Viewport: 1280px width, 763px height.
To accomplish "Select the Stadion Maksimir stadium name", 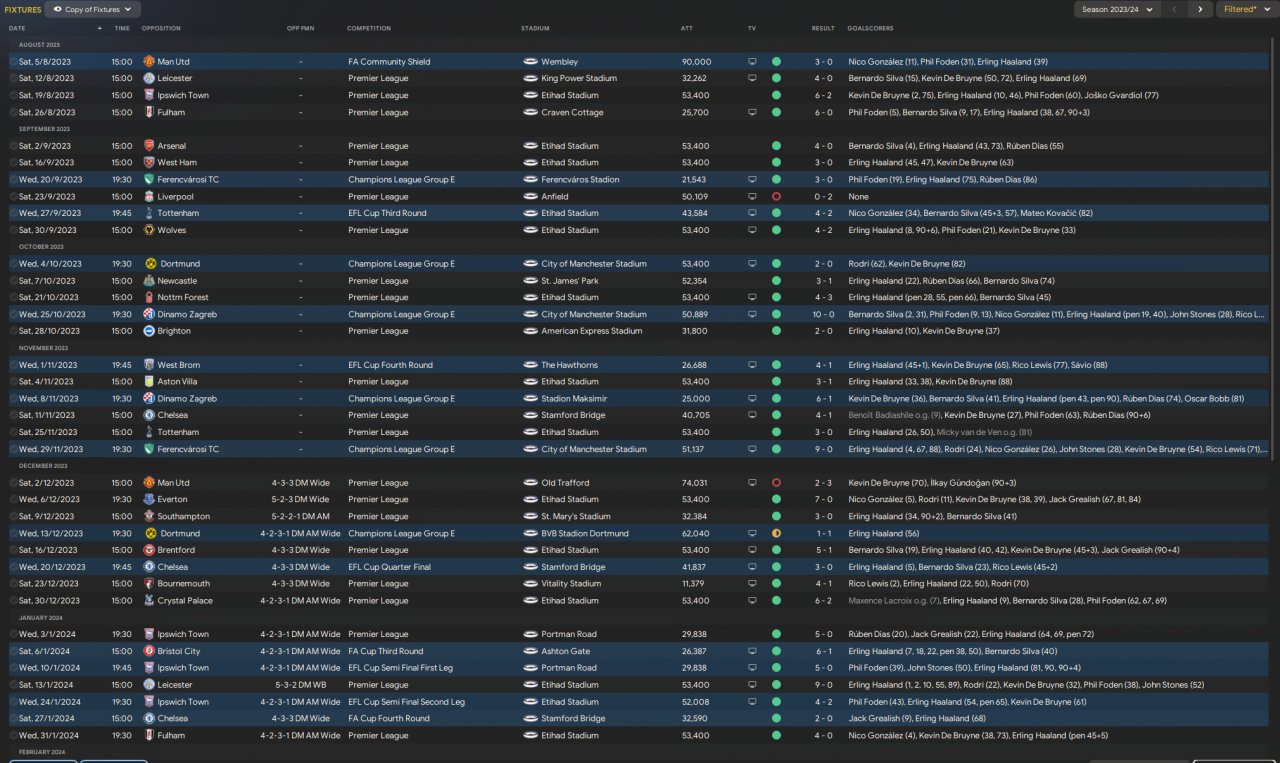I will tap(575, 399).
